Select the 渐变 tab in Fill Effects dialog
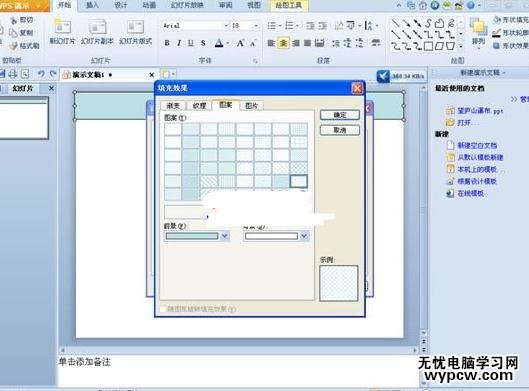 point(173,106)
